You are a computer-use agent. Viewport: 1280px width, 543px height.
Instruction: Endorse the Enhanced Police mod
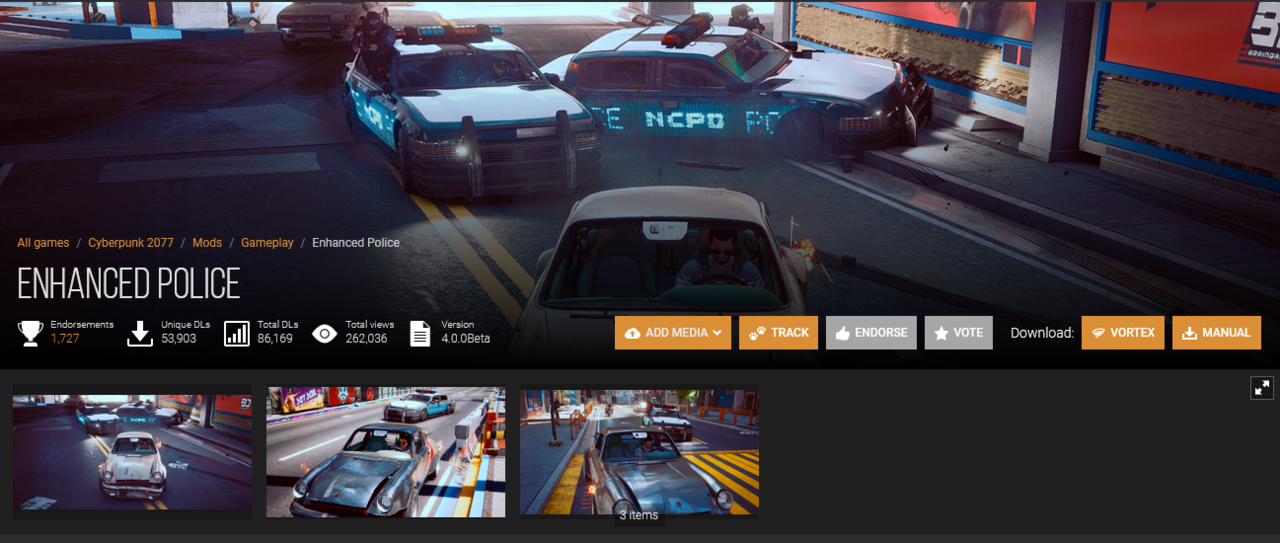click(871, 333)
